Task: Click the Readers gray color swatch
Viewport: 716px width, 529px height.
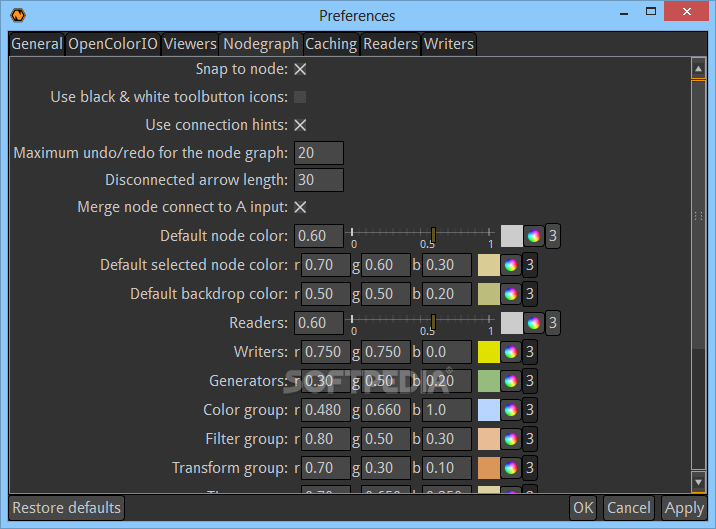Action: tap(511, 323)
